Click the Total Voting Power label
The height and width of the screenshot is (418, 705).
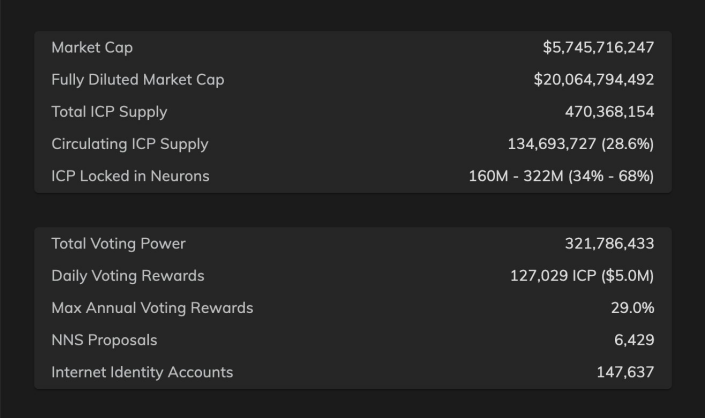click(118, 244)
